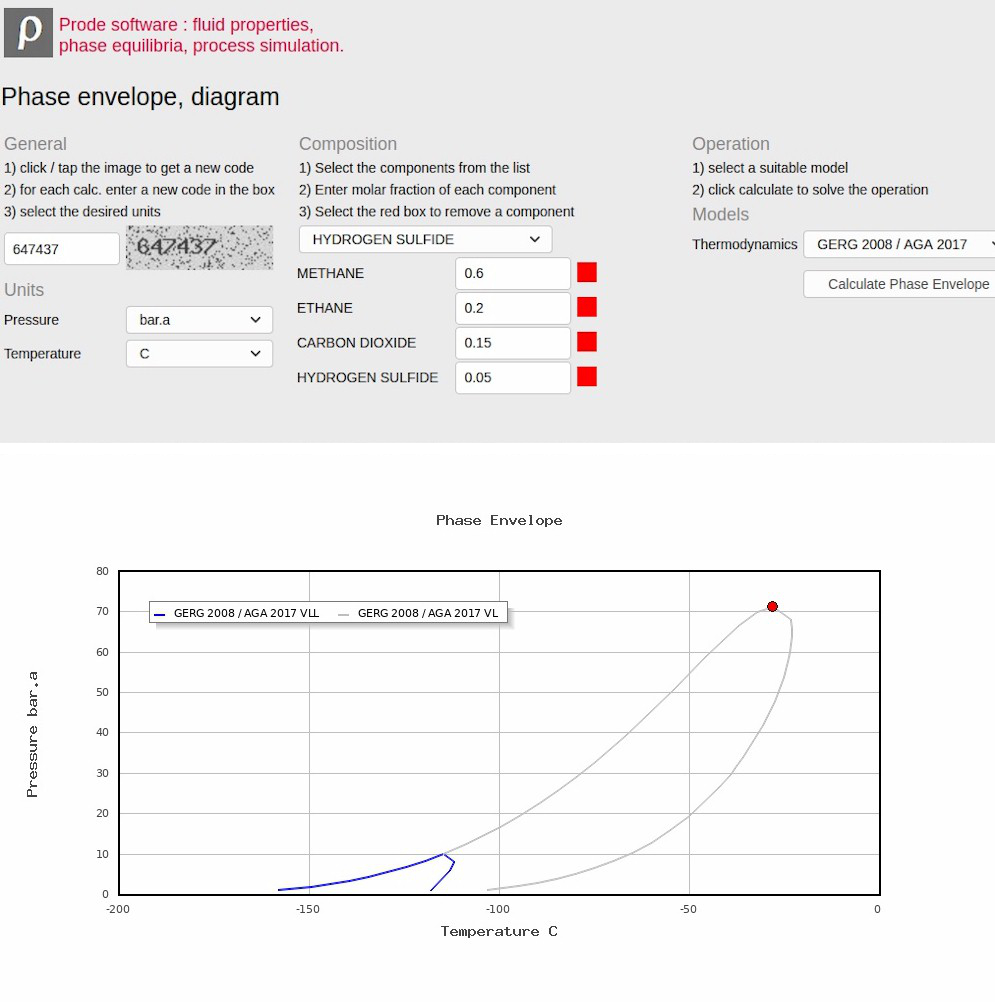
Task: Click the General section heading
Action: (35, 144)
